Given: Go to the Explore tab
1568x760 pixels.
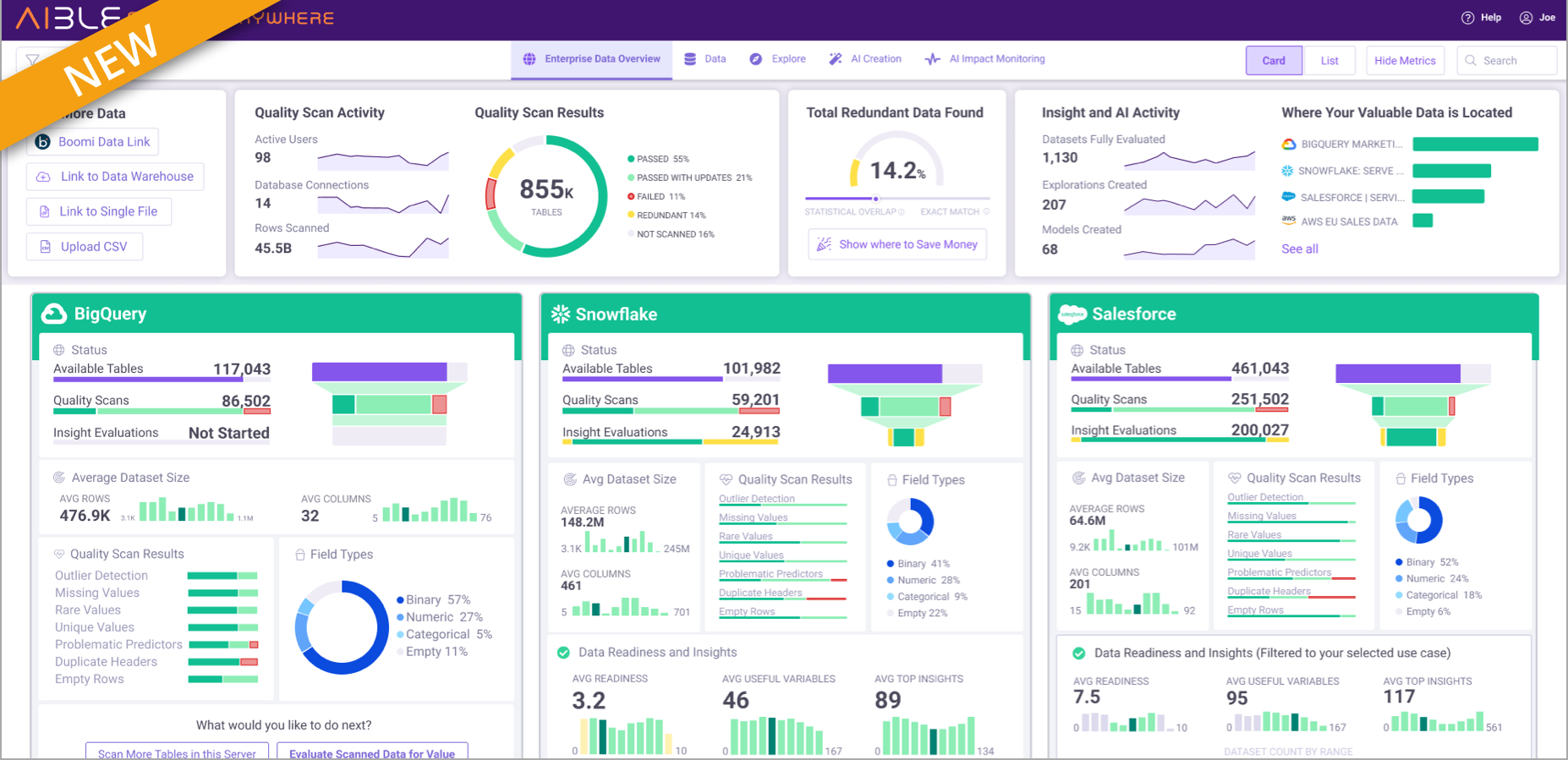Looking at the screenshot, I should [x=777, y=59].
